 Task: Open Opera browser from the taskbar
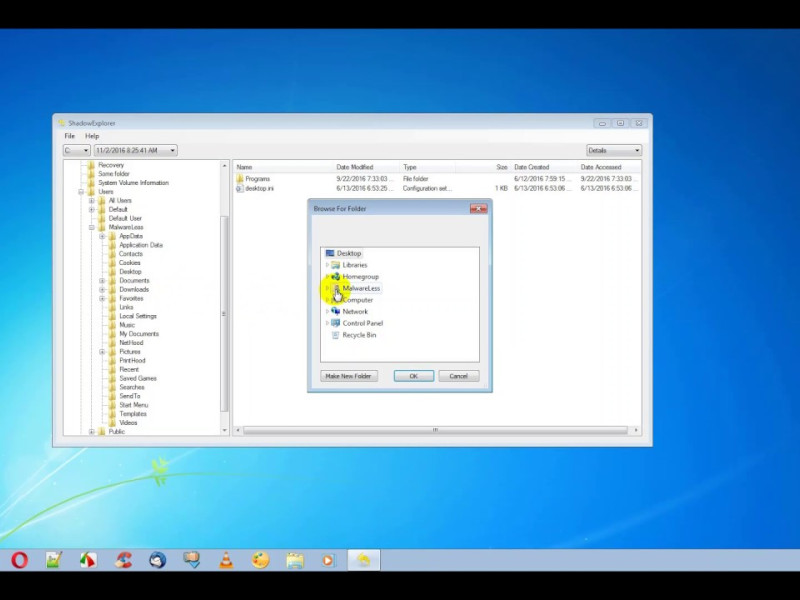19,560
